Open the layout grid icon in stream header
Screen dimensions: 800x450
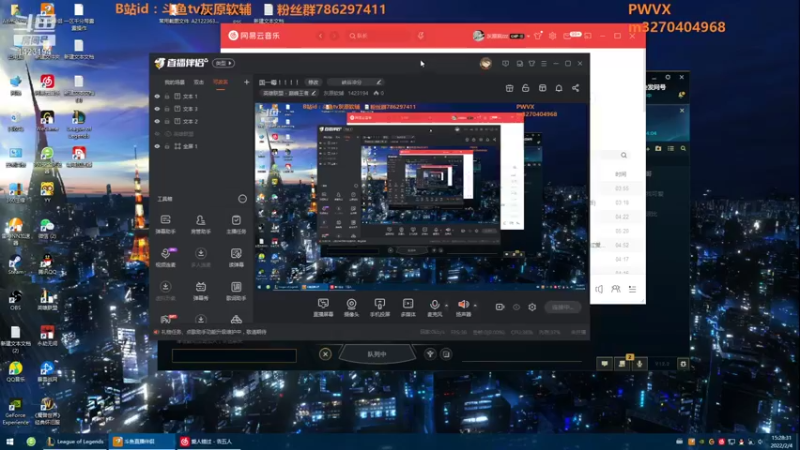coord(542,88)
